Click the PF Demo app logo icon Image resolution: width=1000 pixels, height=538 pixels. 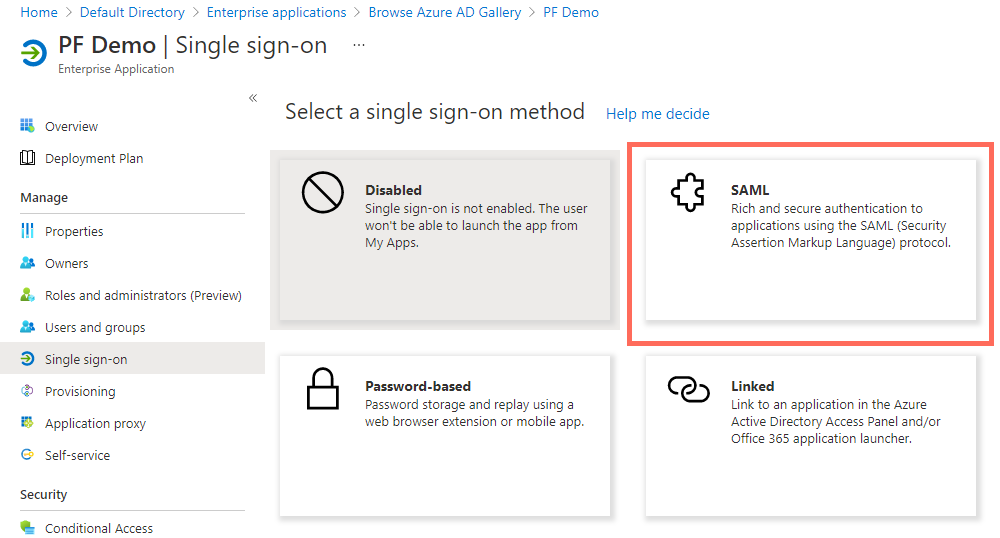point(34,53)
